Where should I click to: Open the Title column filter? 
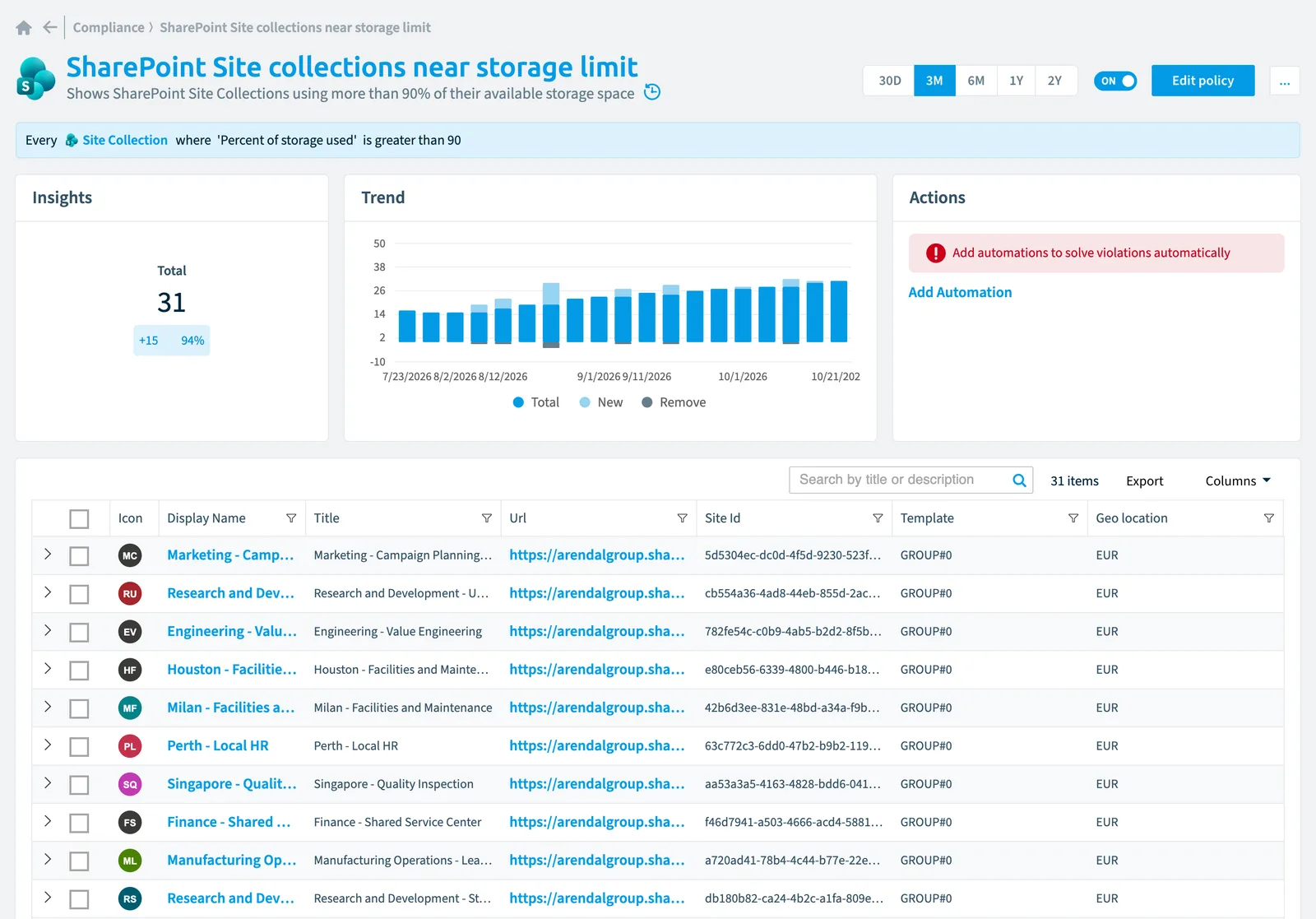coord(487,518)
